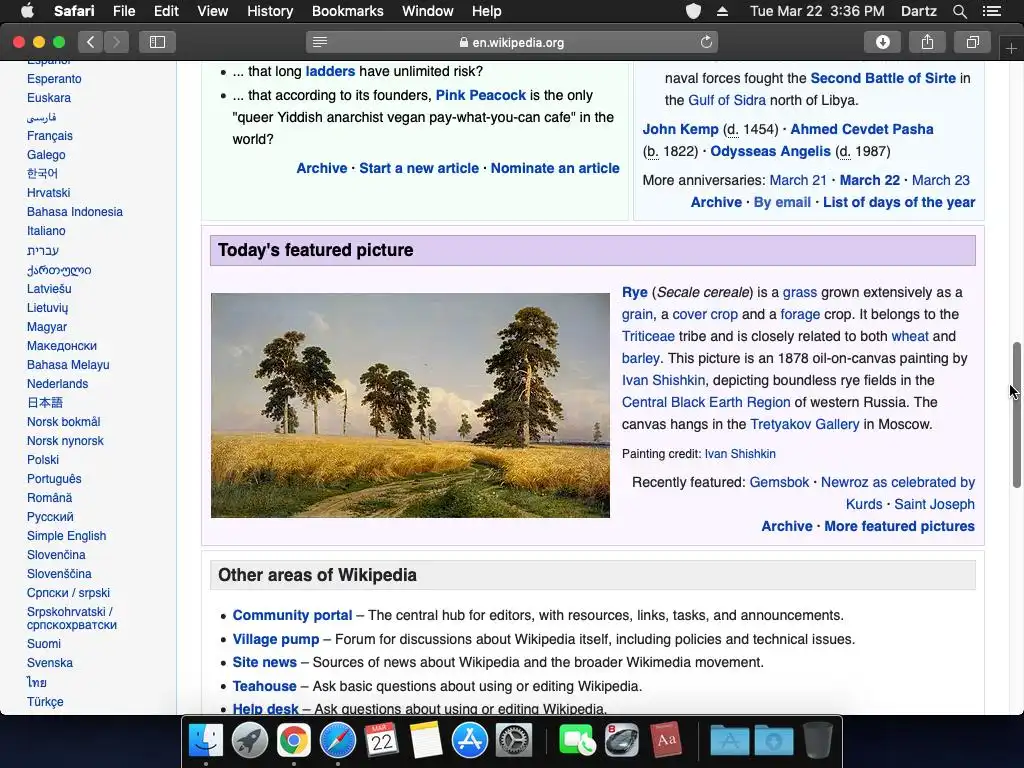Screen dimensions: 1024x768
Task: Open Dictionary app in the Dock
Action: pyautogui.click(x=665, y=741)
